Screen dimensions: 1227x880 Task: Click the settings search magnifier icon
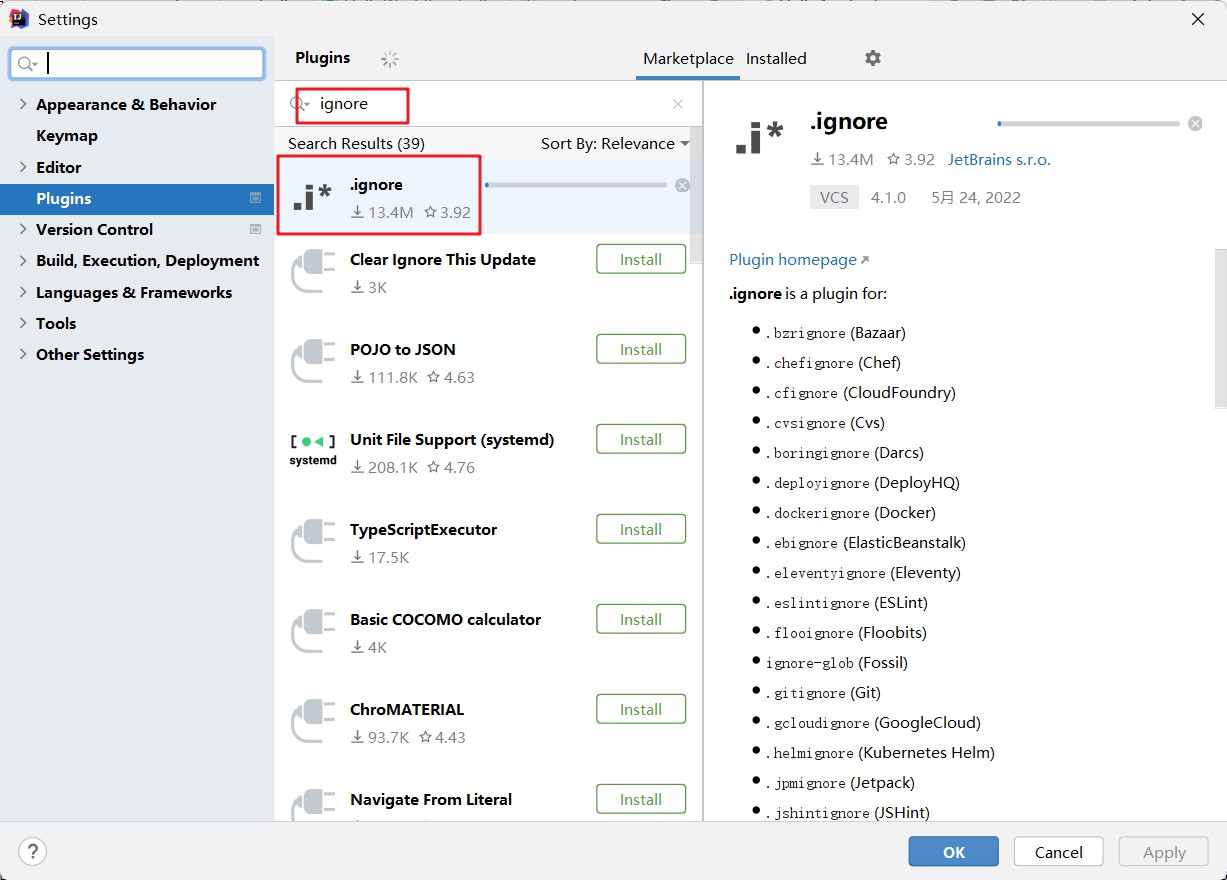(x=27, y=64)
